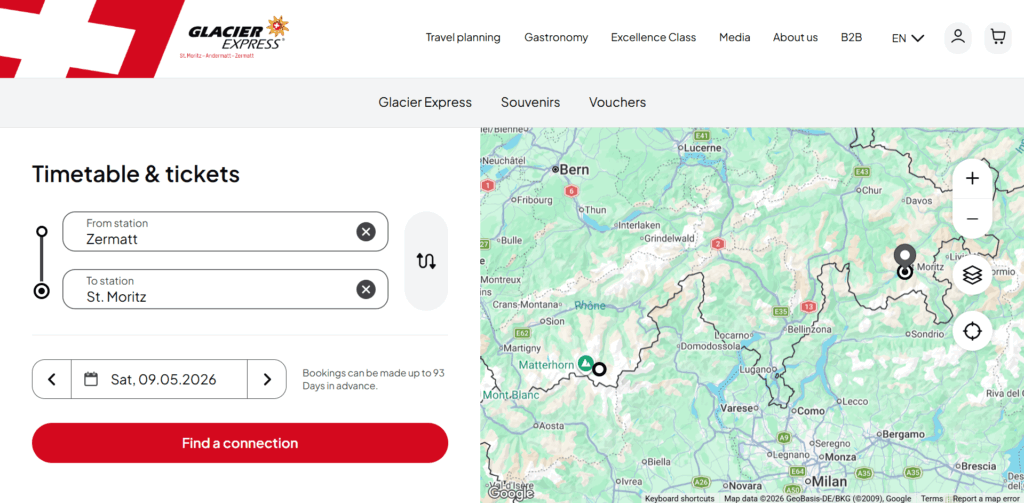
Task: Open the map layers selector
Action: pyautogui.click(x=972, y=274)
